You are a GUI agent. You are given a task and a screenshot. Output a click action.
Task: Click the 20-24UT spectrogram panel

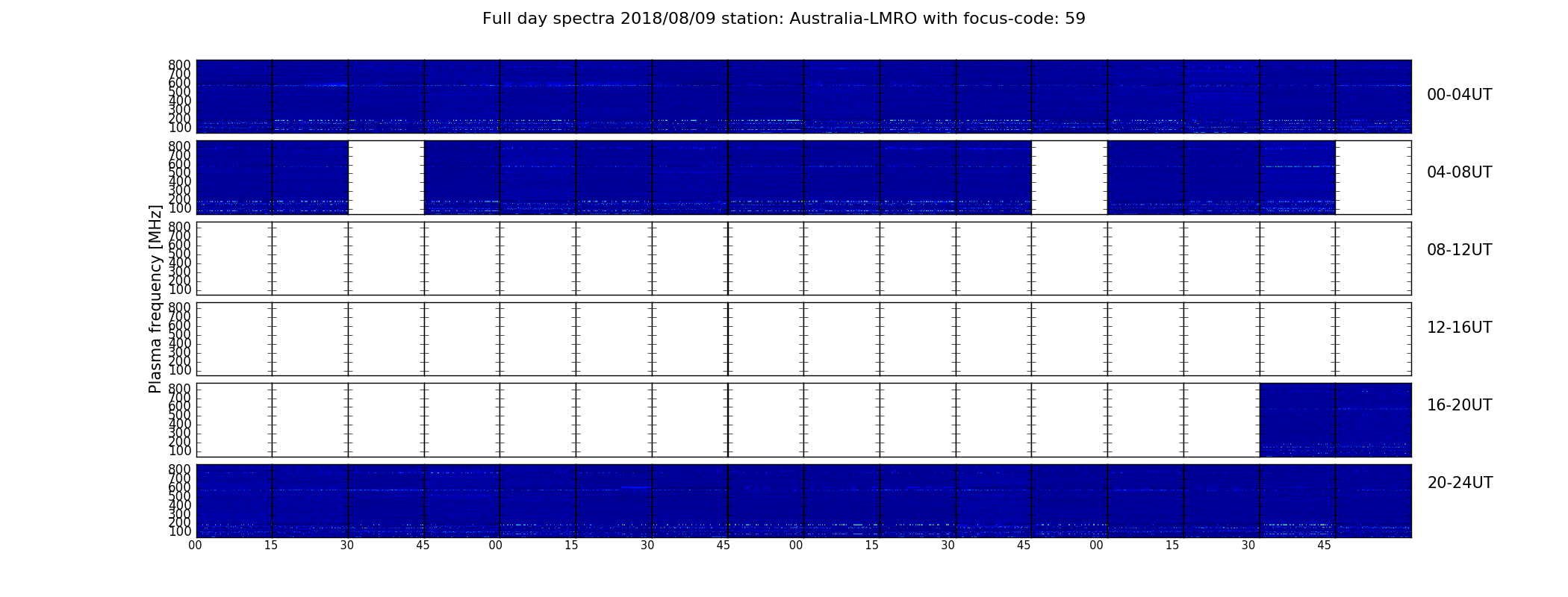click(803, 501)
